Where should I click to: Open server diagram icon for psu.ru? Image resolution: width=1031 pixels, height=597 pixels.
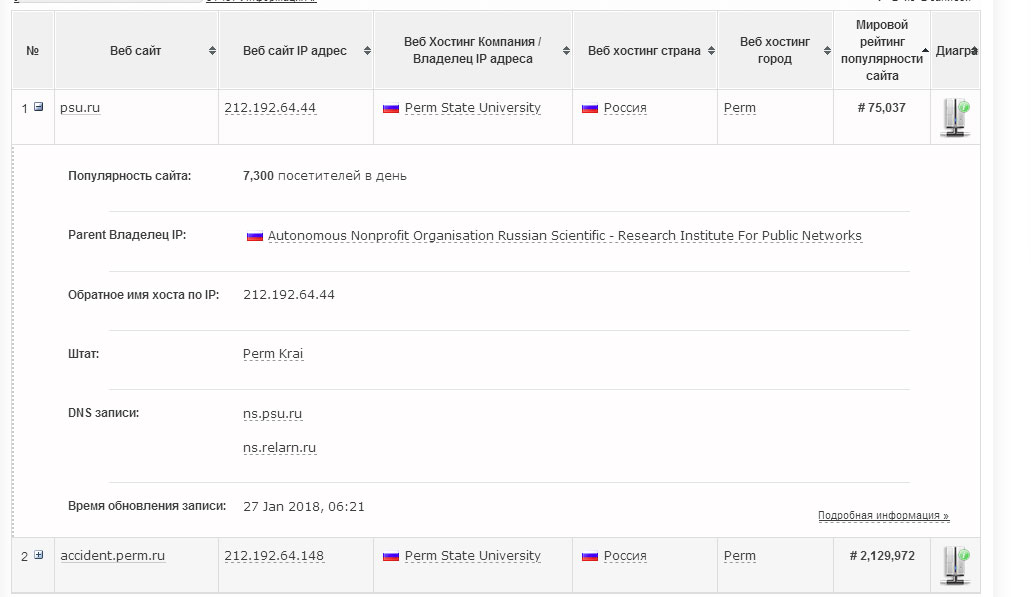pos(955,117)
